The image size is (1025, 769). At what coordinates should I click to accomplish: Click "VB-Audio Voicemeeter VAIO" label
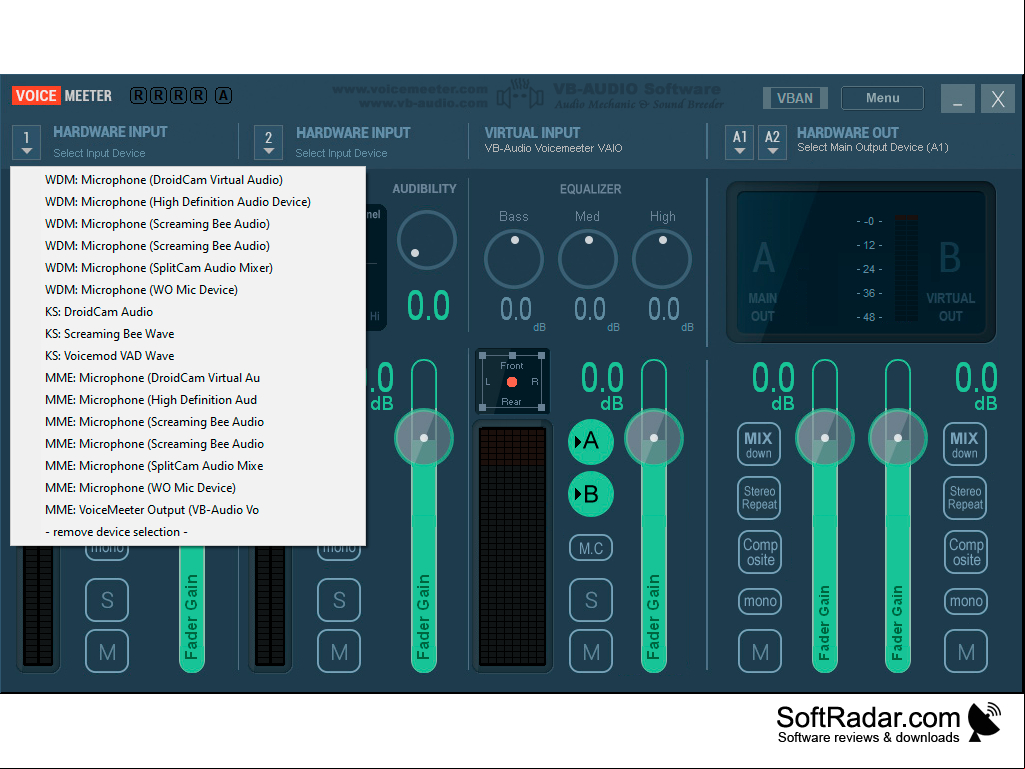tap(553, 148)
